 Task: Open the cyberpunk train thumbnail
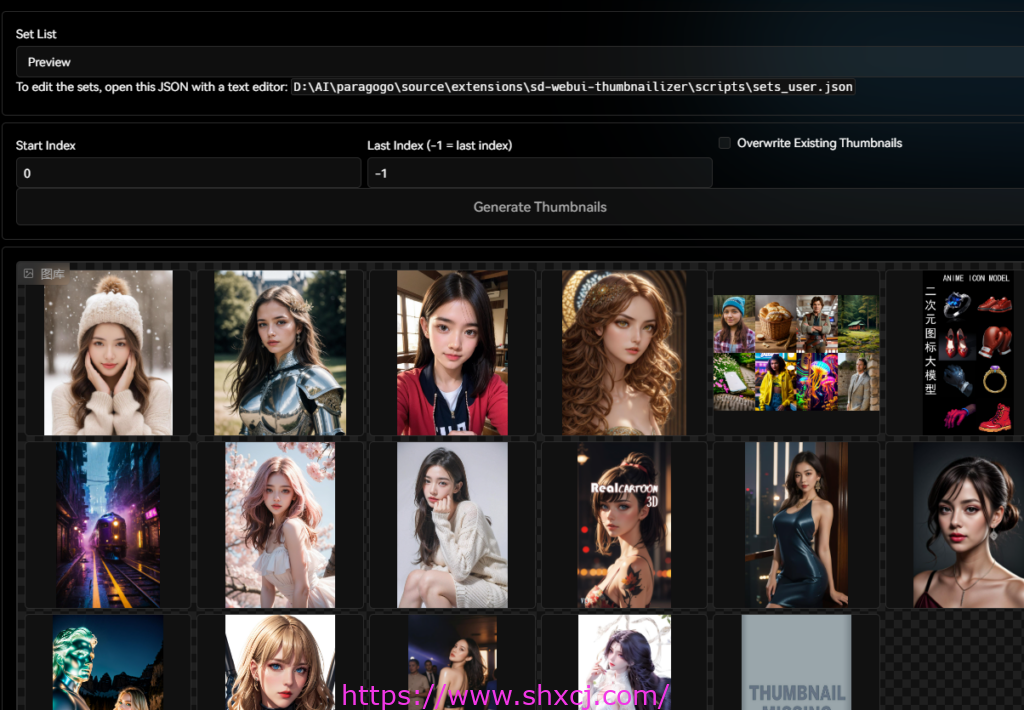coord(107,524)
